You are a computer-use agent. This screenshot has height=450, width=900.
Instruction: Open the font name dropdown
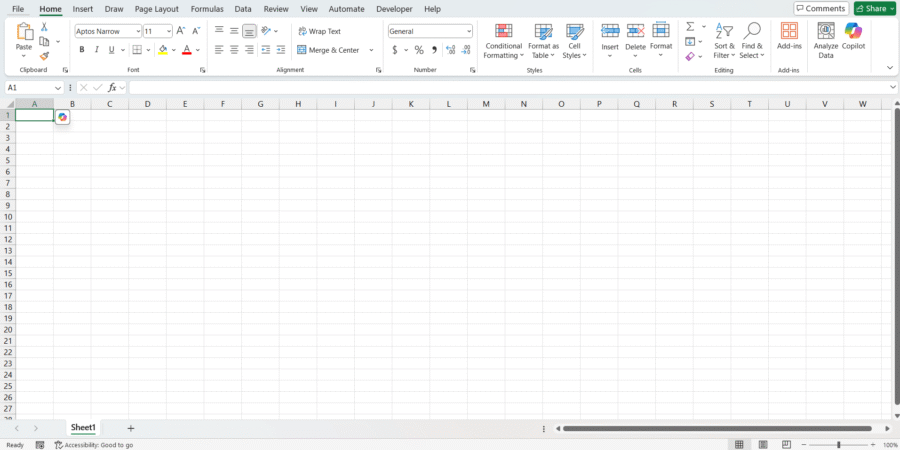[138, 32]
